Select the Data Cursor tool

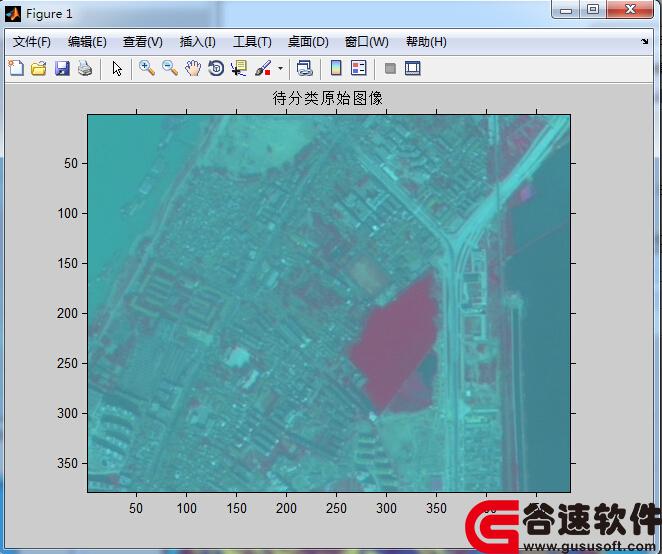pos(239,68)
